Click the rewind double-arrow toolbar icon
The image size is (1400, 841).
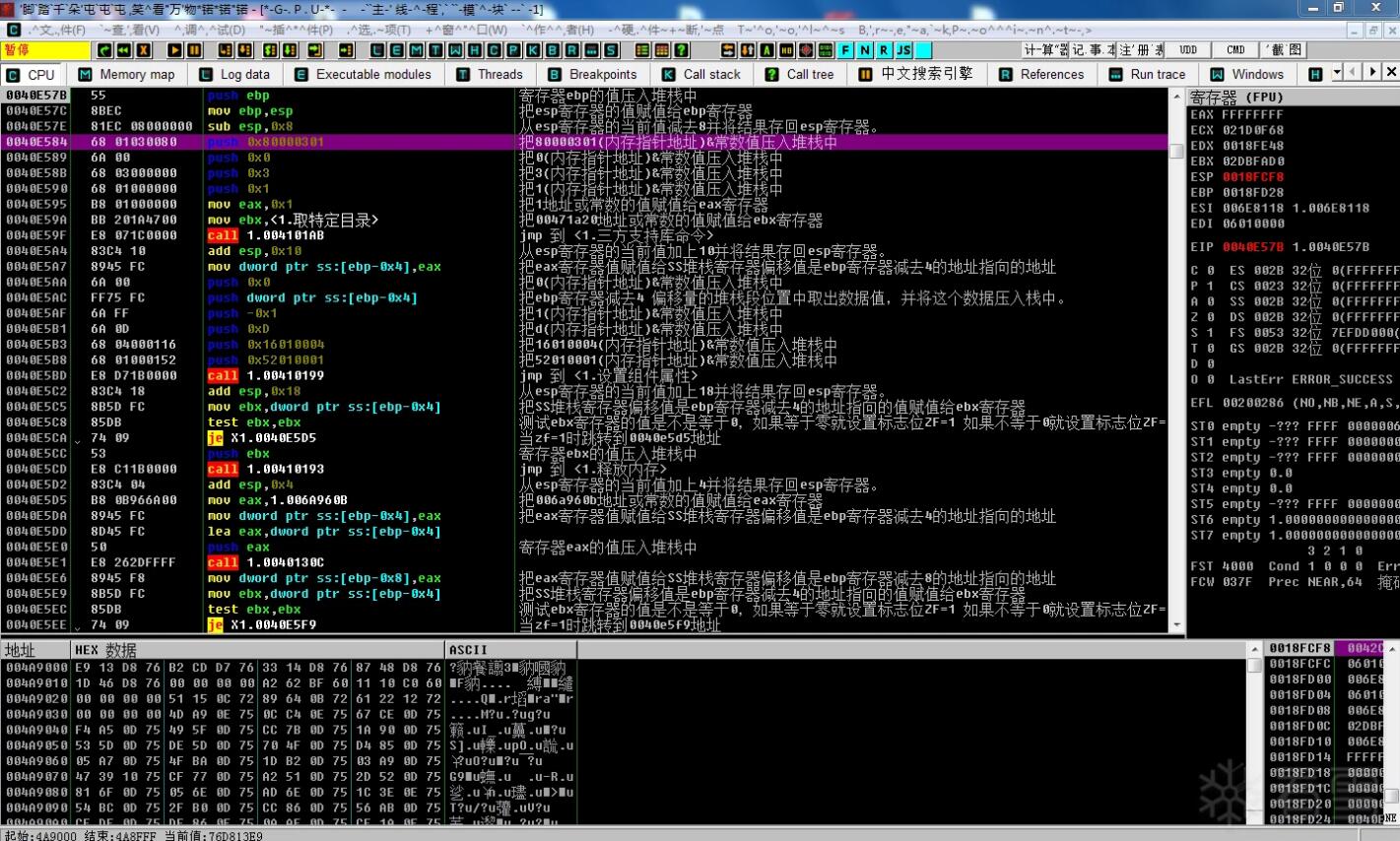point(124,50)
